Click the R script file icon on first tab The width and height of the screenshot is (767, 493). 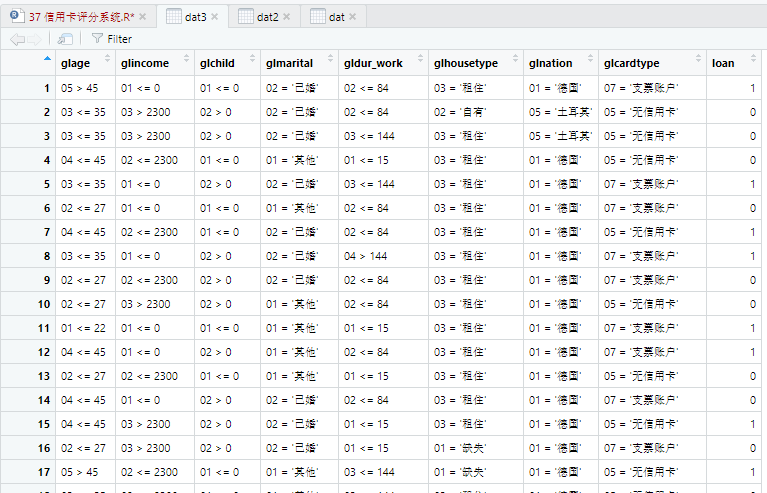click(x=17, y=16)
